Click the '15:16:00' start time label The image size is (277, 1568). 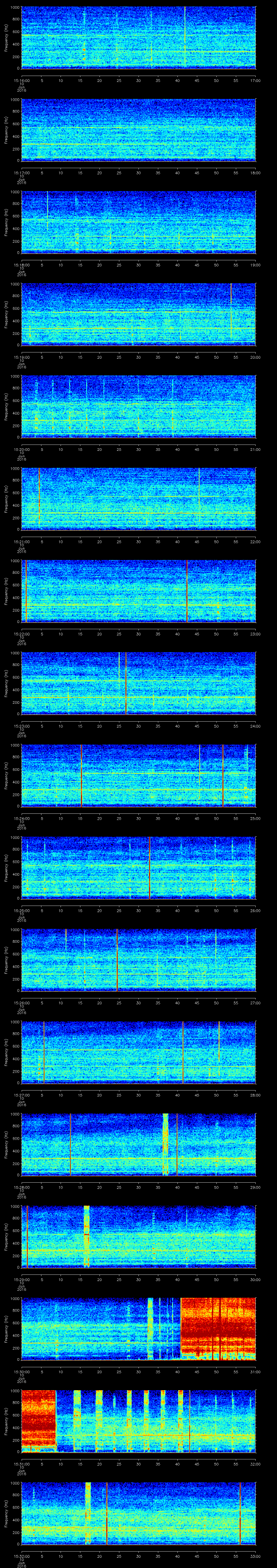(21, 80)
